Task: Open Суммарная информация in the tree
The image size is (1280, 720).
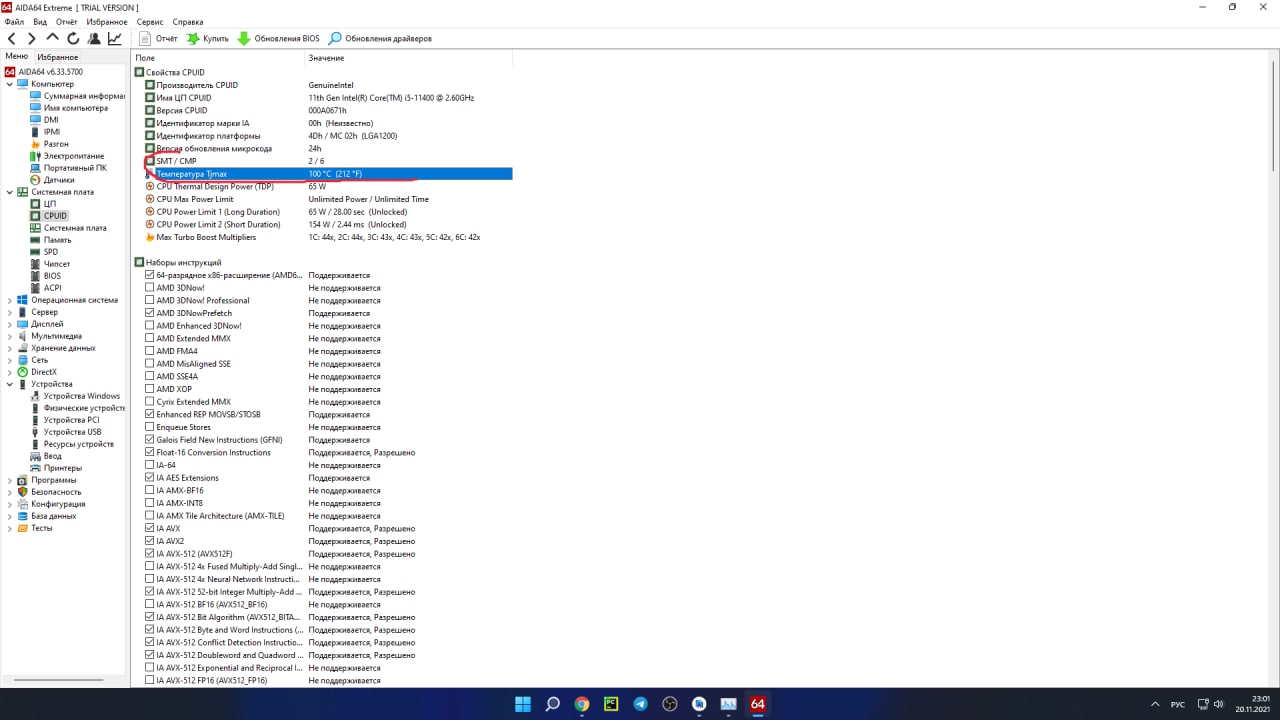Action: pos(84,96)
